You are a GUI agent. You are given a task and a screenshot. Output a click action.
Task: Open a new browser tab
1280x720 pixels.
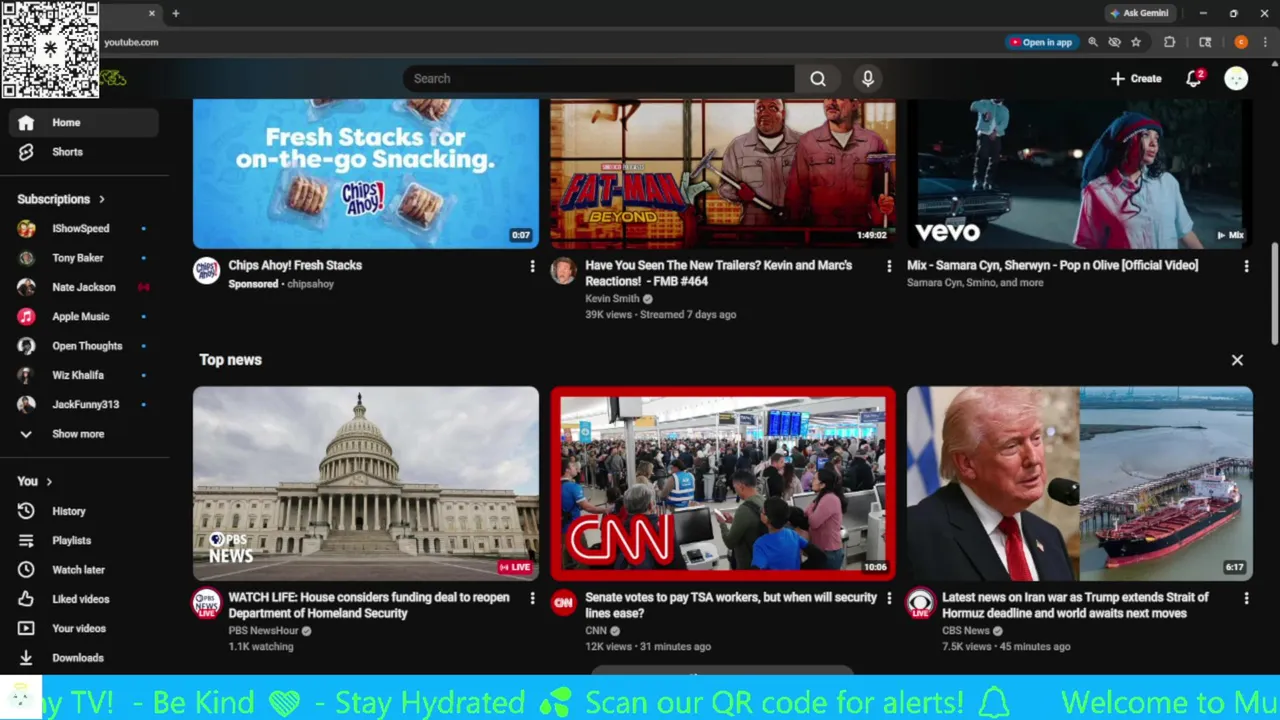(176, 13)
